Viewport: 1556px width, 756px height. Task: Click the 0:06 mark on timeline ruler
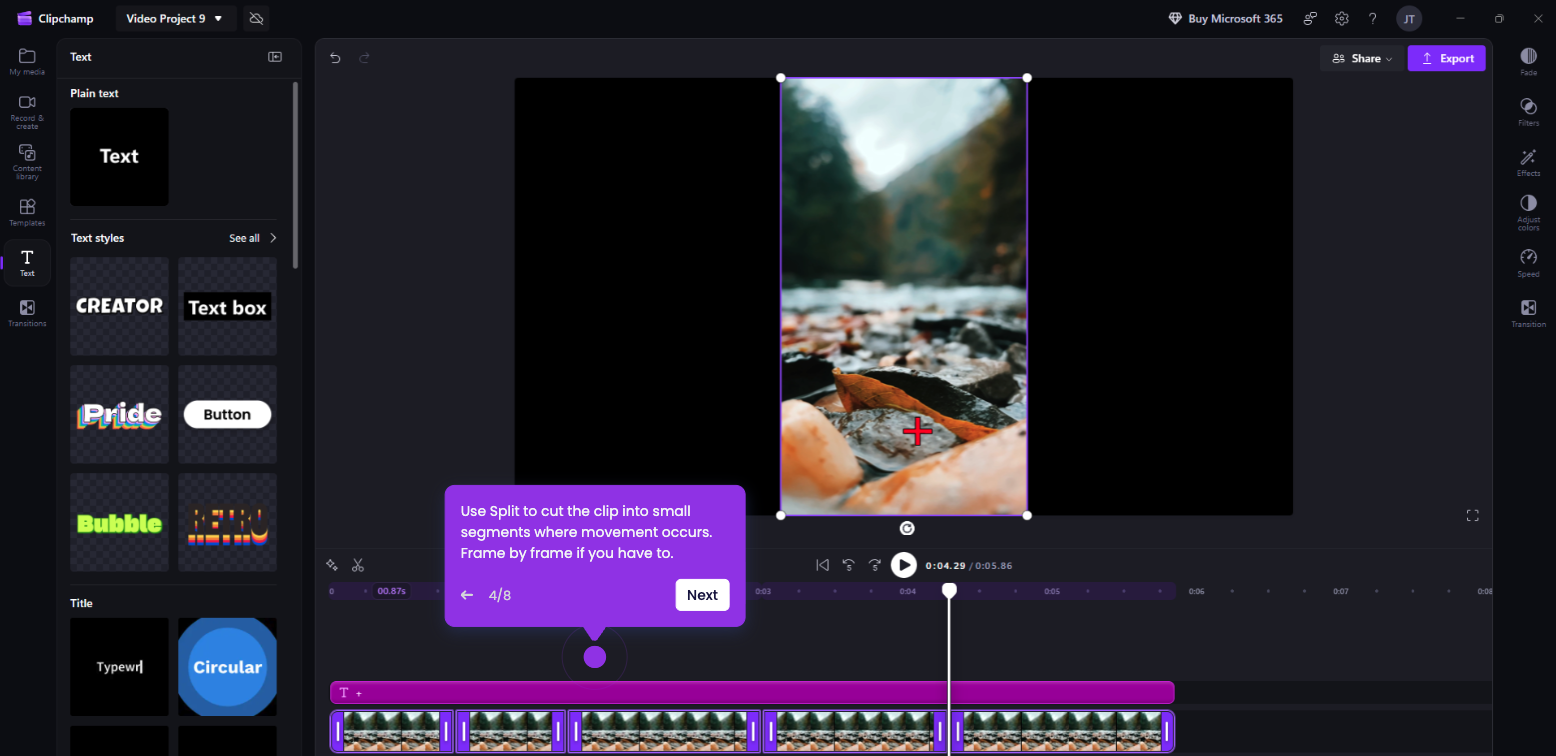click(1196, 591)
